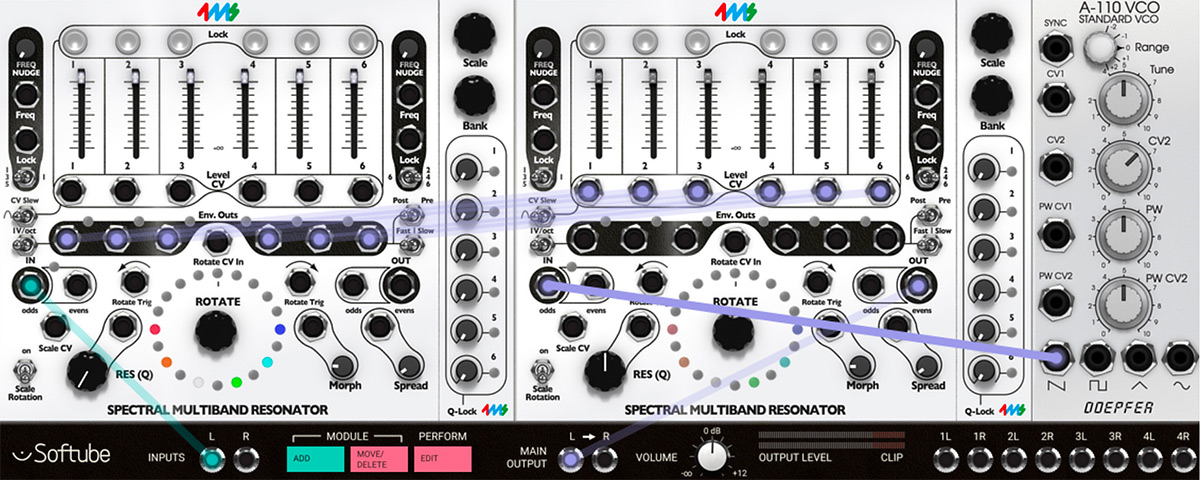Viewport: 1200px width, 480px height.
Task: Click the Tune knob on the A-110 VCO
Action: point(1123,100)
